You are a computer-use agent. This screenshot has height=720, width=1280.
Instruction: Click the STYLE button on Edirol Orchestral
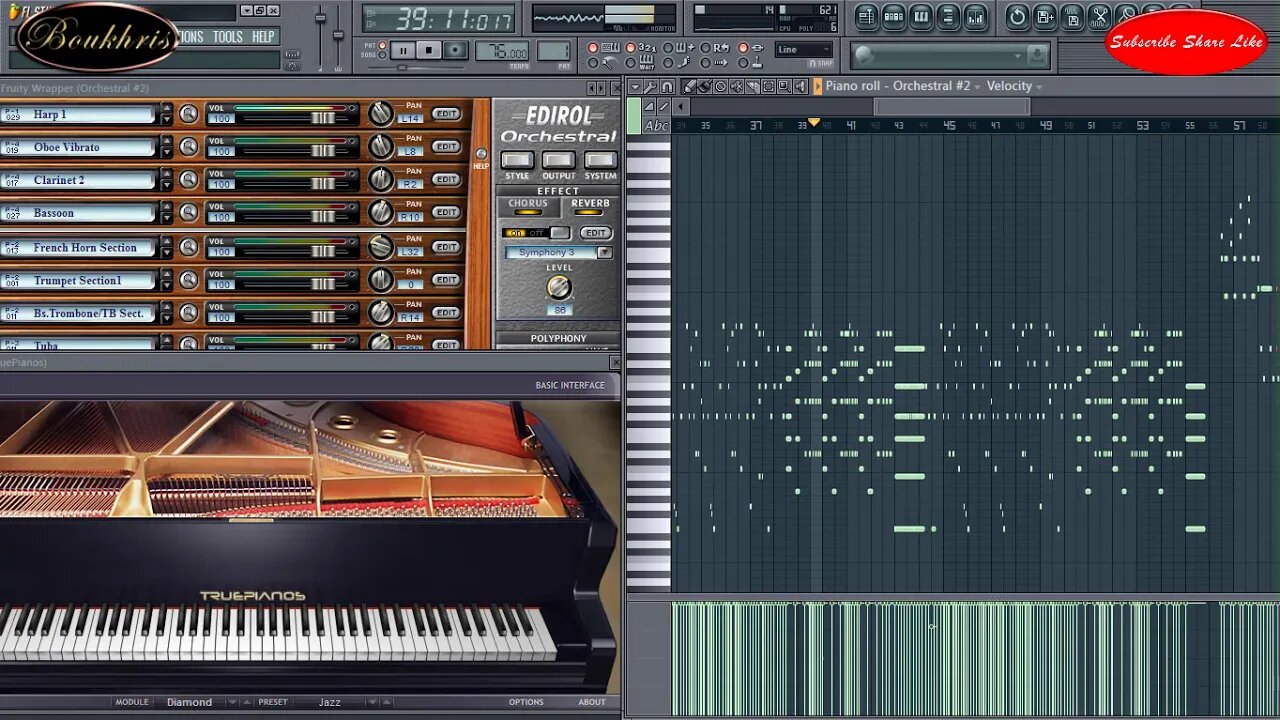pyautogui.click(x=517, y=160)
